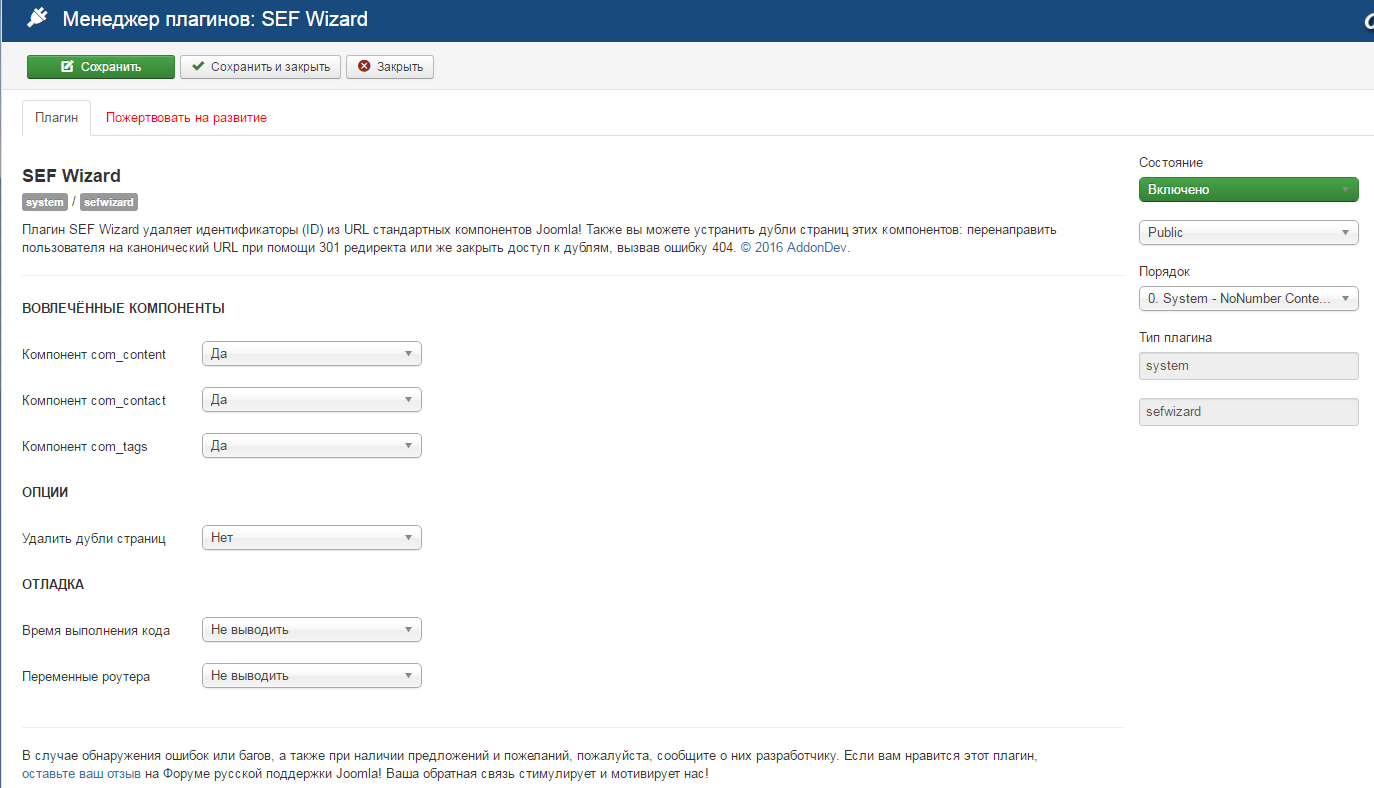1374x788 pixels.
Task: Open Пожертвовать на развитие tab
Action: pos(186,117)
